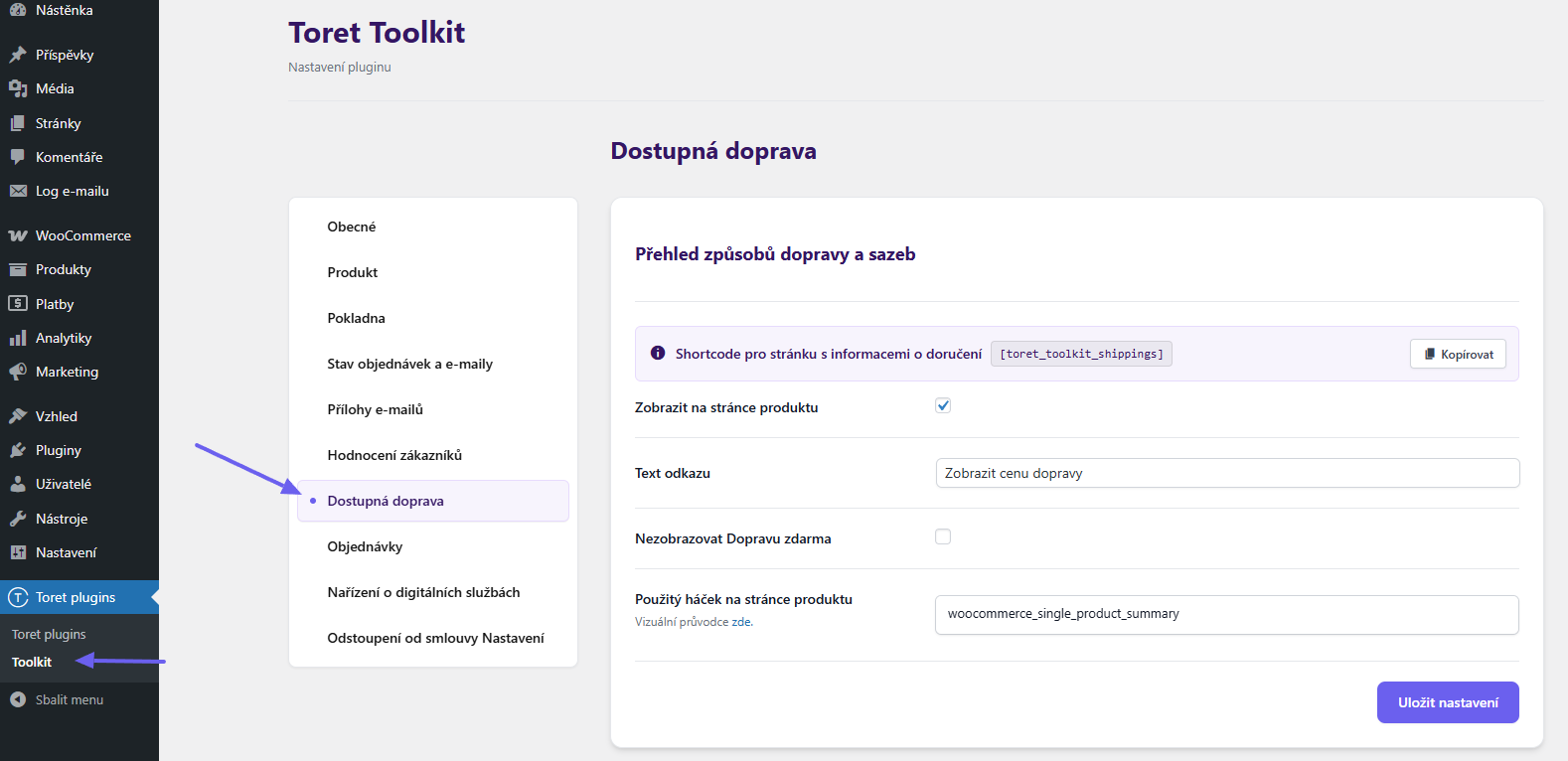Click the Vzhled paintbrush icon
Screen dimensions: 1568x761
coord(18,416)
